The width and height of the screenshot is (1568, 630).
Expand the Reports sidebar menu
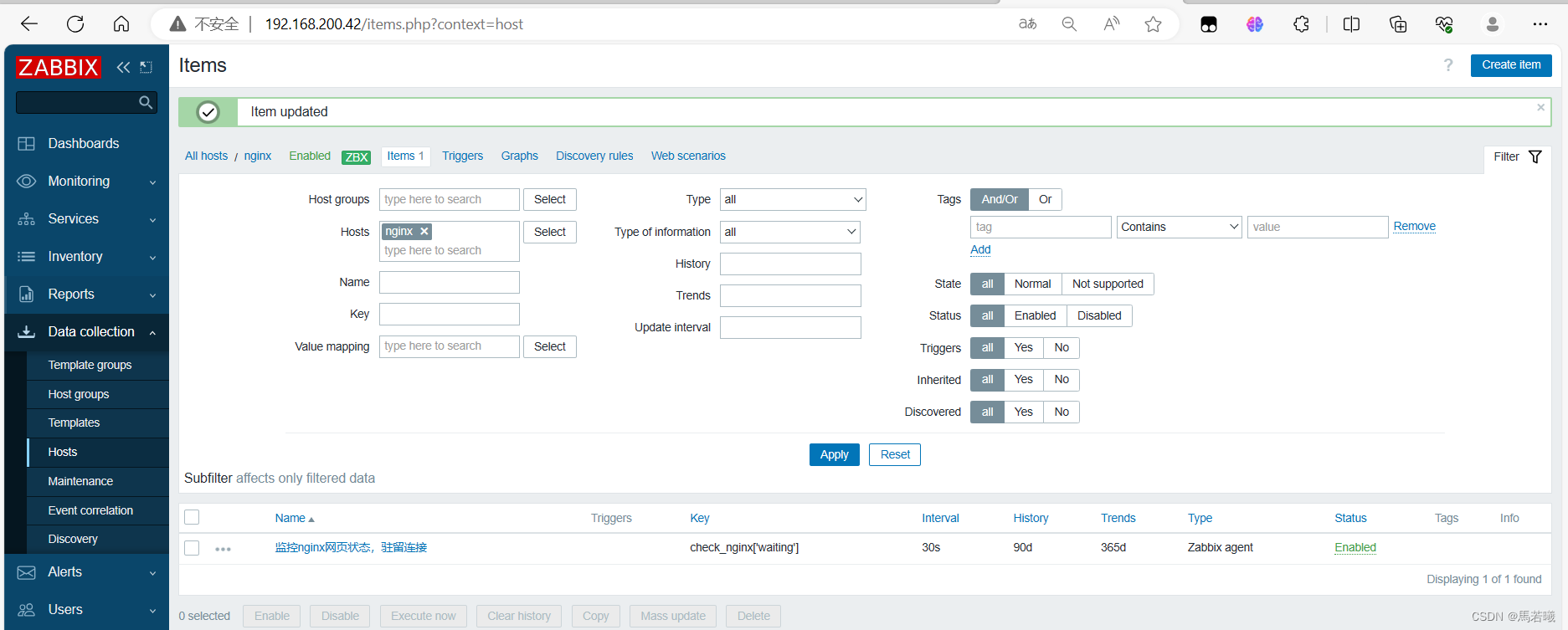pyautogui.click(x=87, y=295)
